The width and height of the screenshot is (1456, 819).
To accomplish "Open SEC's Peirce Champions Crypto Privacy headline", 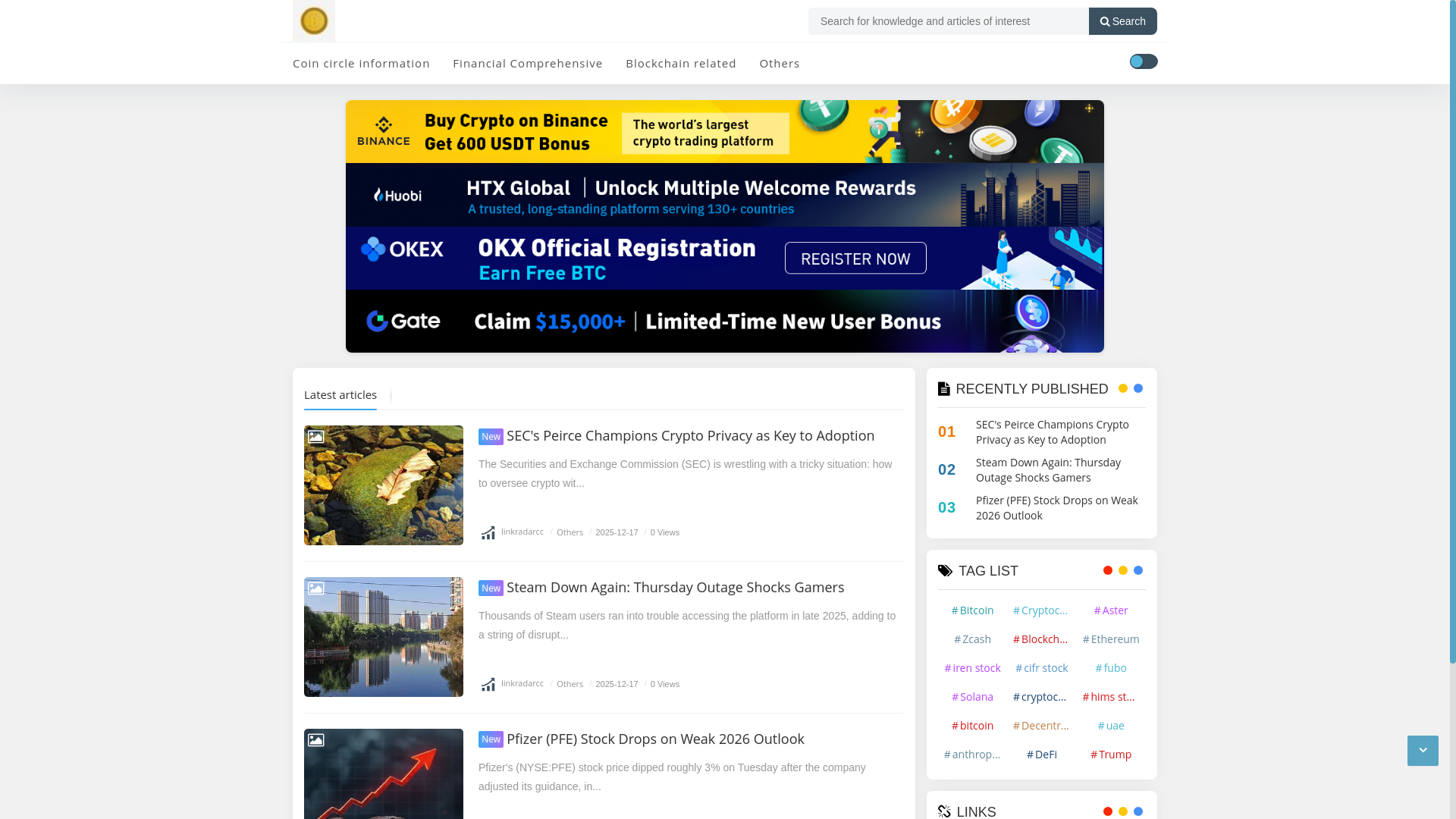I will 690,435.
